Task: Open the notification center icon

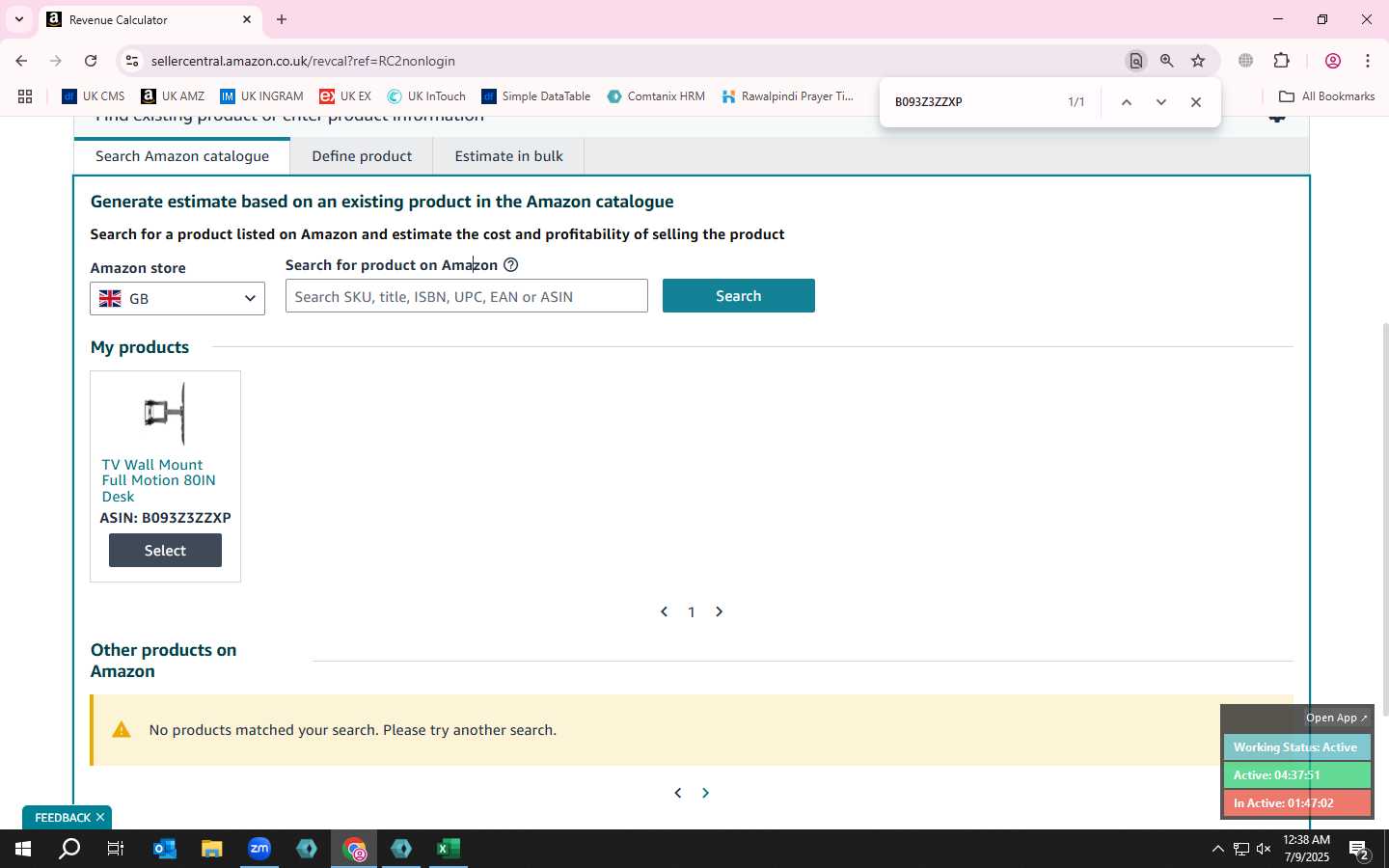Action: 1360,850
